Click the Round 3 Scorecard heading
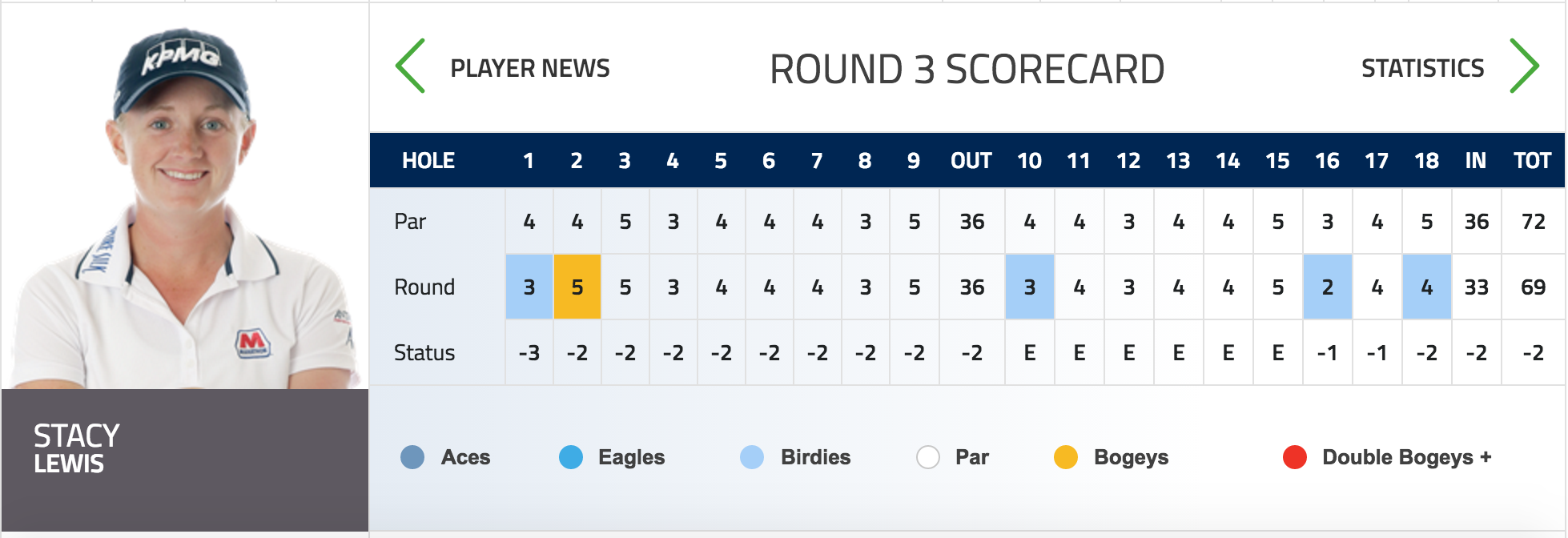 (x=967, y=70)
